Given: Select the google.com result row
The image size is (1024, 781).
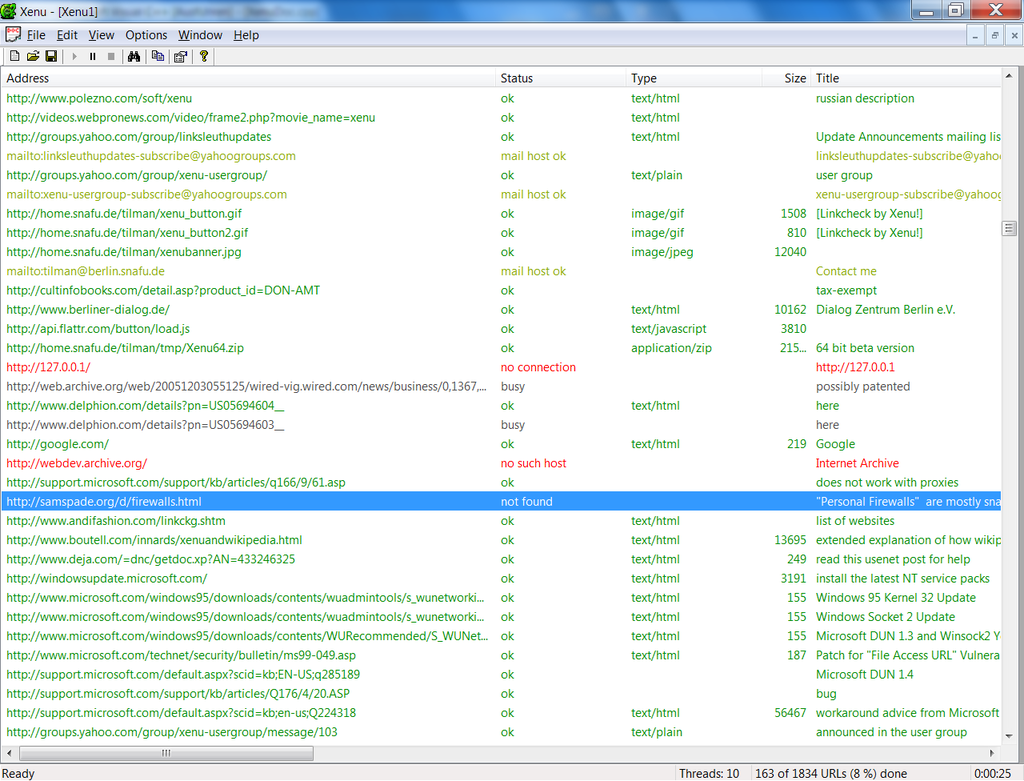Looking at the screenshot, I should [x=57, y=444].
